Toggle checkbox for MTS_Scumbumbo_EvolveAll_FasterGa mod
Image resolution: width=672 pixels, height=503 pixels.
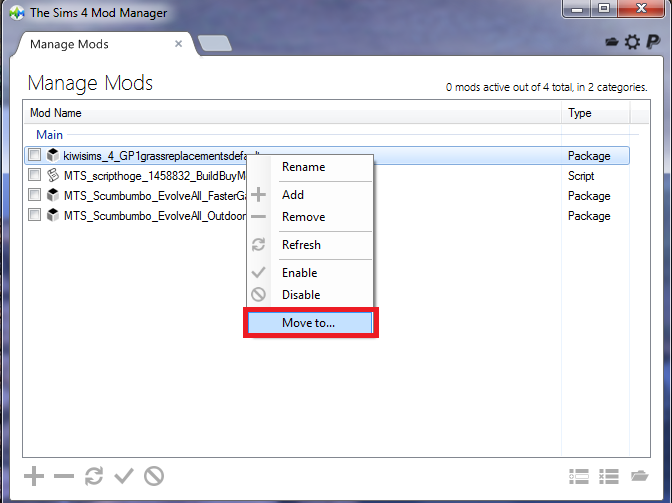pos(34,195)
